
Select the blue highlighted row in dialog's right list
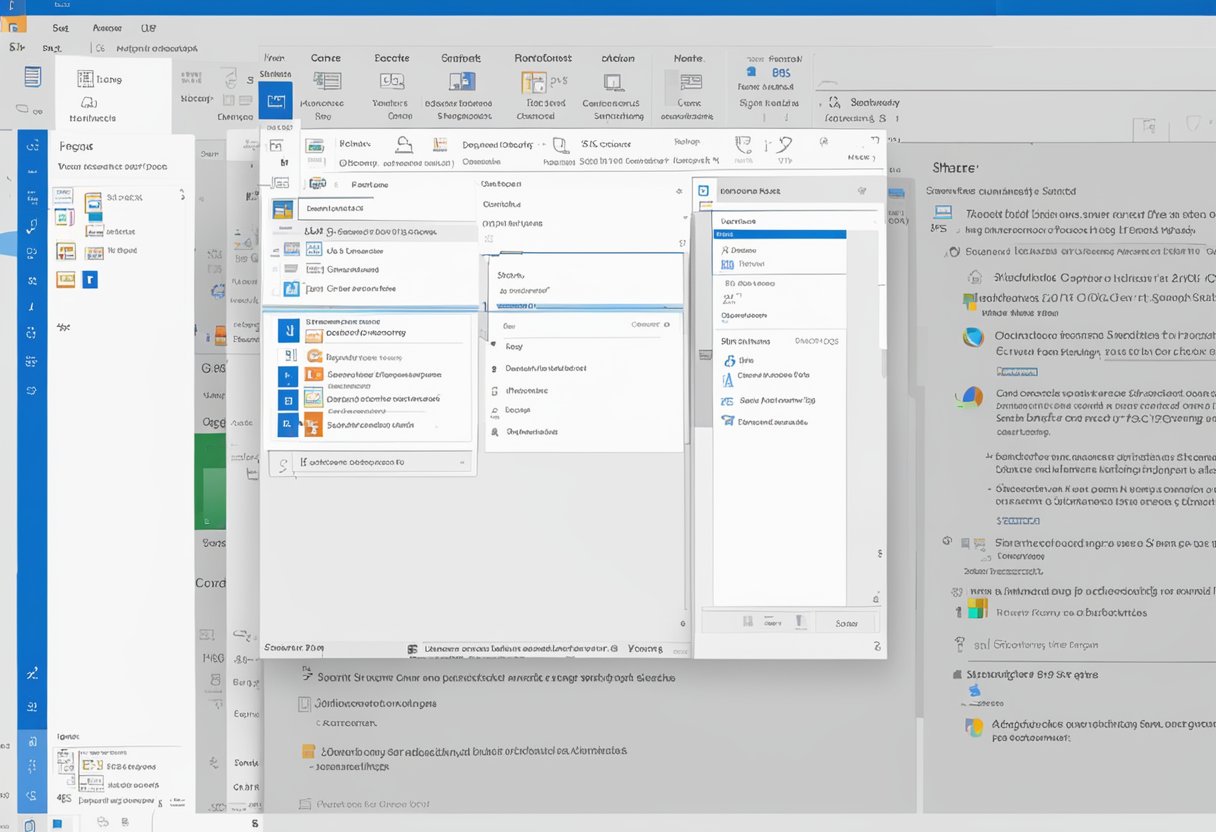[x=780, y=234]
